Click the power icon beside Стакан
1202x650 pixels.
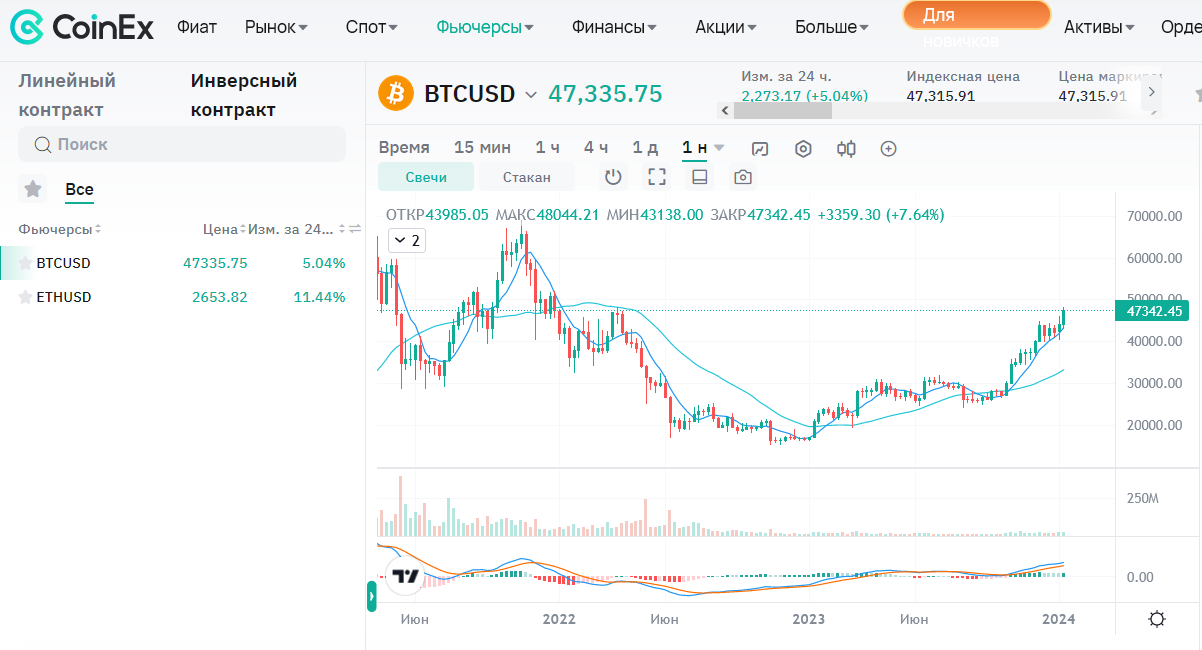pos(613,177)
